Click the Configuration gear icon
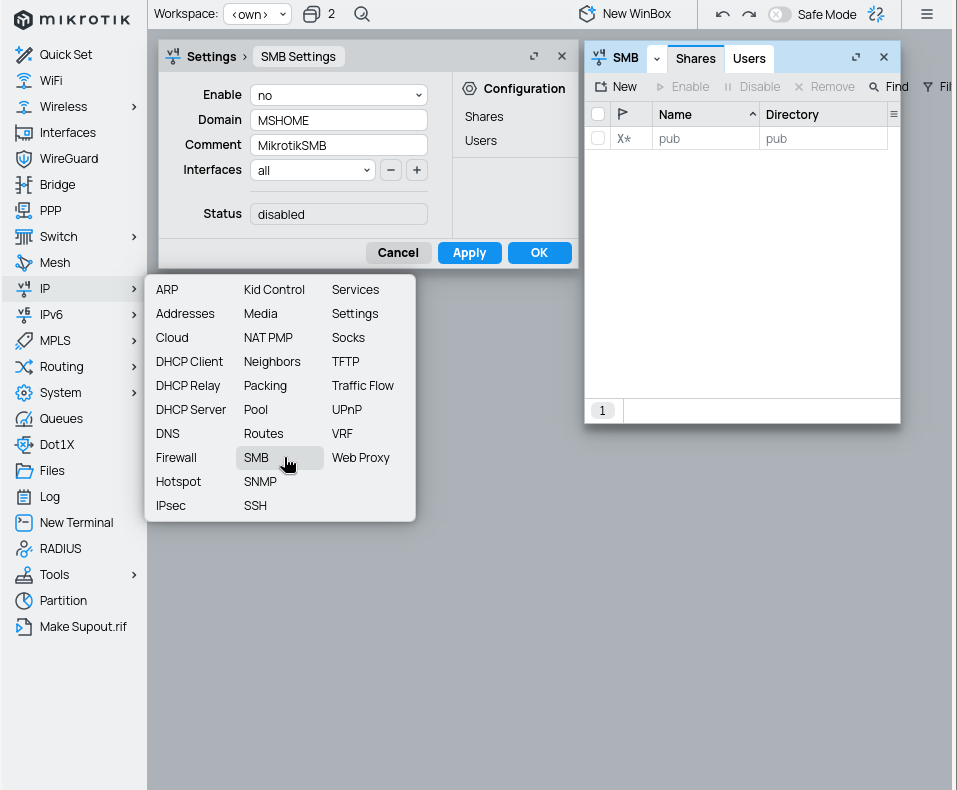957x790 pixels. [x=469, y=89]
